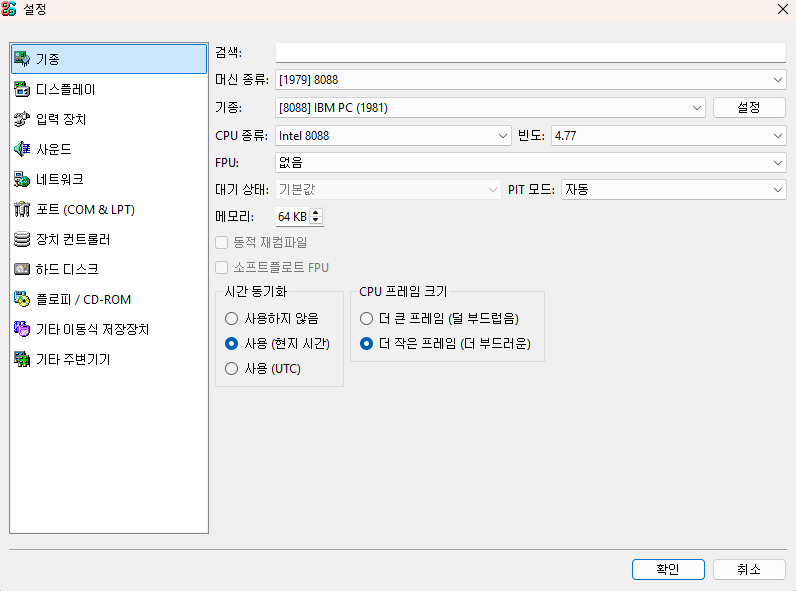
Task: Select Floppy / CD-ROM (플로피) icon
Action: pos(21,299)
